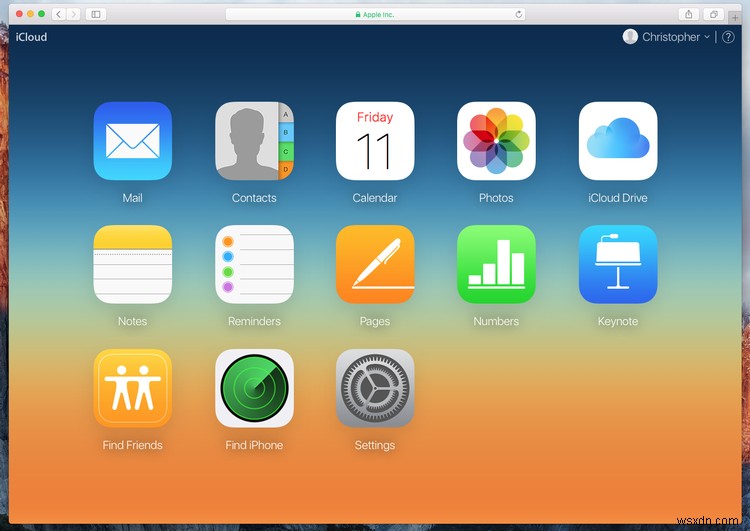Image resolution: width=750 pixels, height=531 pixels.
Task: Click the Numbers label text
Action: (496, 321)
